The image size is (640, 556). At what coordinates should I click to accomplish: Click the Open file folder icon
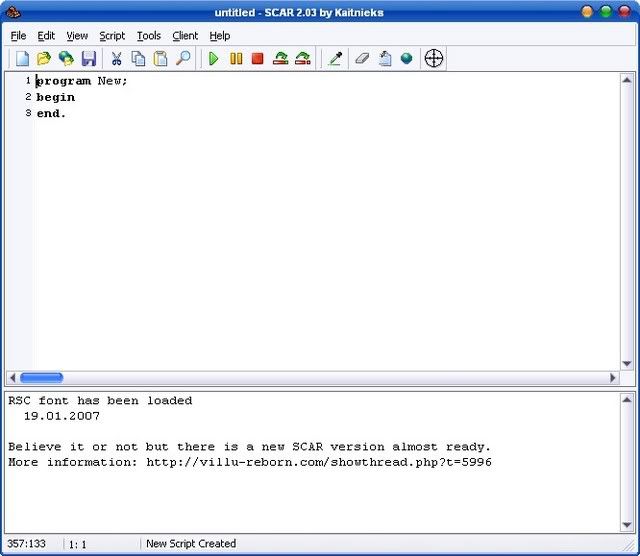(x=44, y=59)
